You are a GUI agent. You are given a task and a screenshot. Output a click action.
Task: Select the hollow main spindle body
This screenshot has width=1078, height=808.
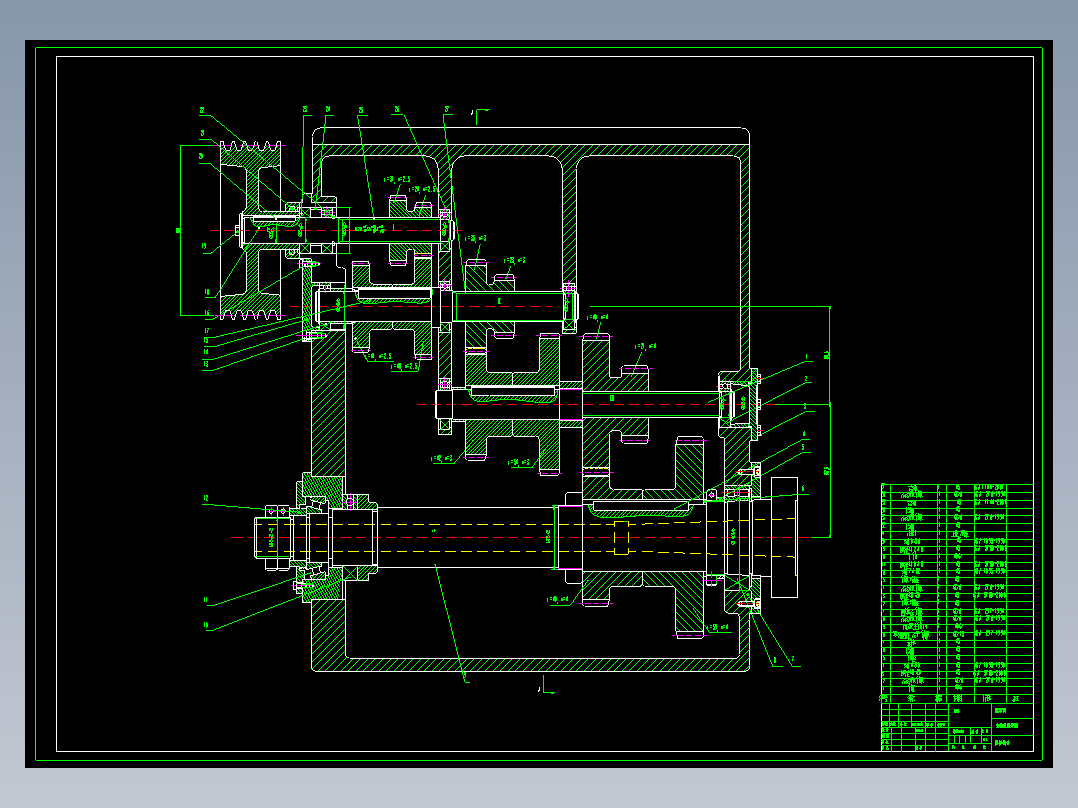pos(468,538)
